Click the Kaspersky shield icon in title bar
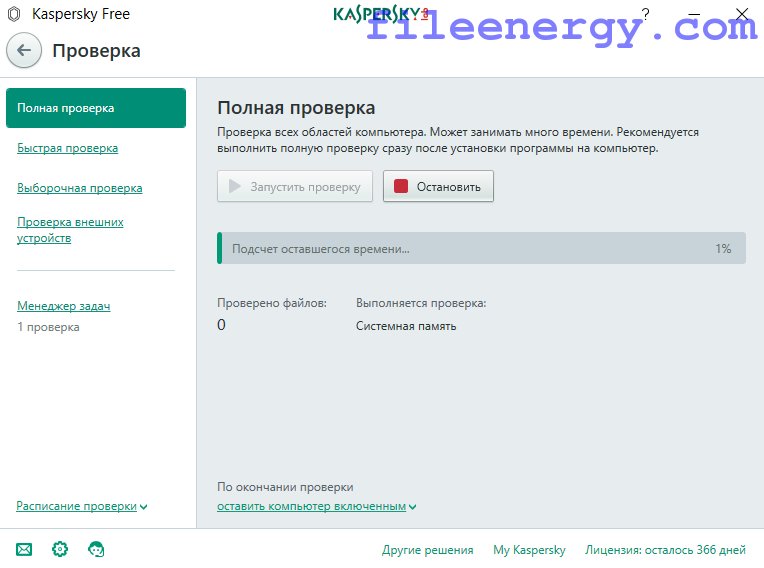The width and height of the screenshot is (764, 568). (x=15, y=14)
